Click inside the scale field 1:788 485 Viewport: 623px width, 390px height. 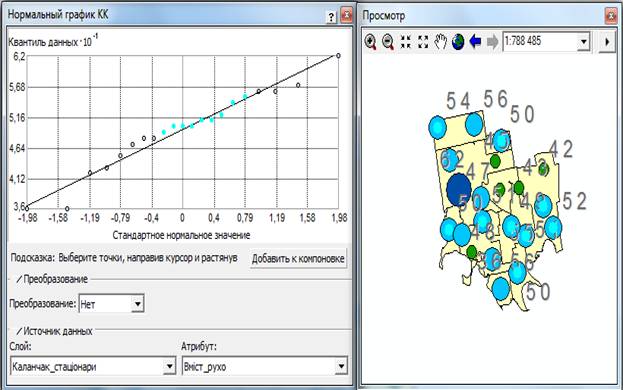point(540,41)
